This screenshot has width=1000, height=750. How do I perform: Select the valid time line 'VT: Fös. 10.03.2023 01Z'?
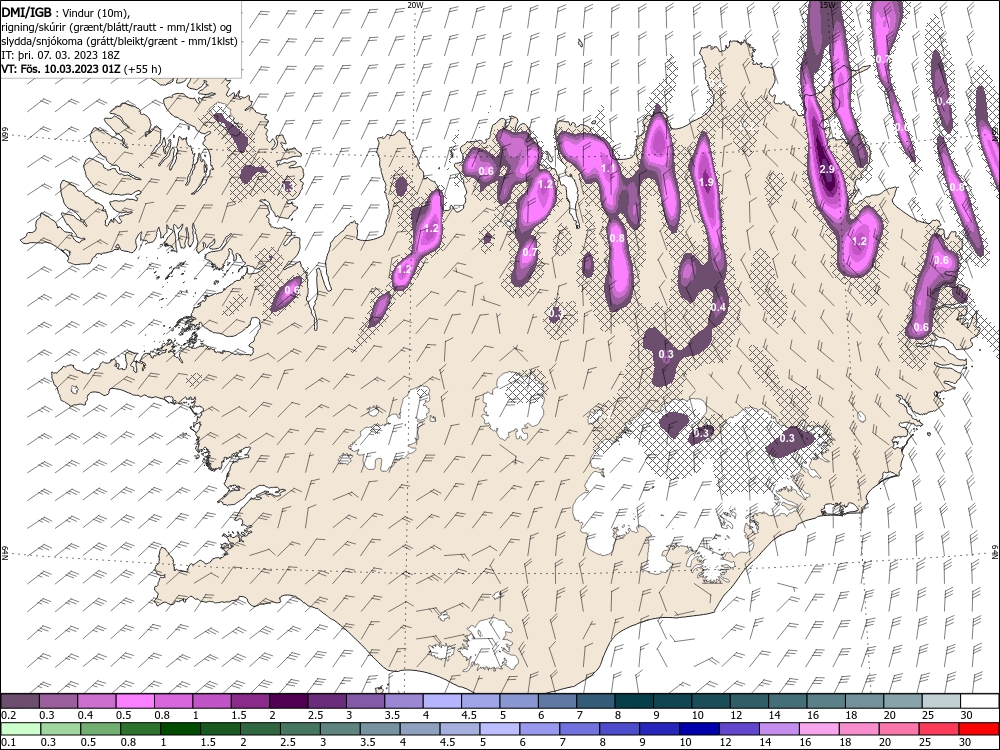(61, 69)
